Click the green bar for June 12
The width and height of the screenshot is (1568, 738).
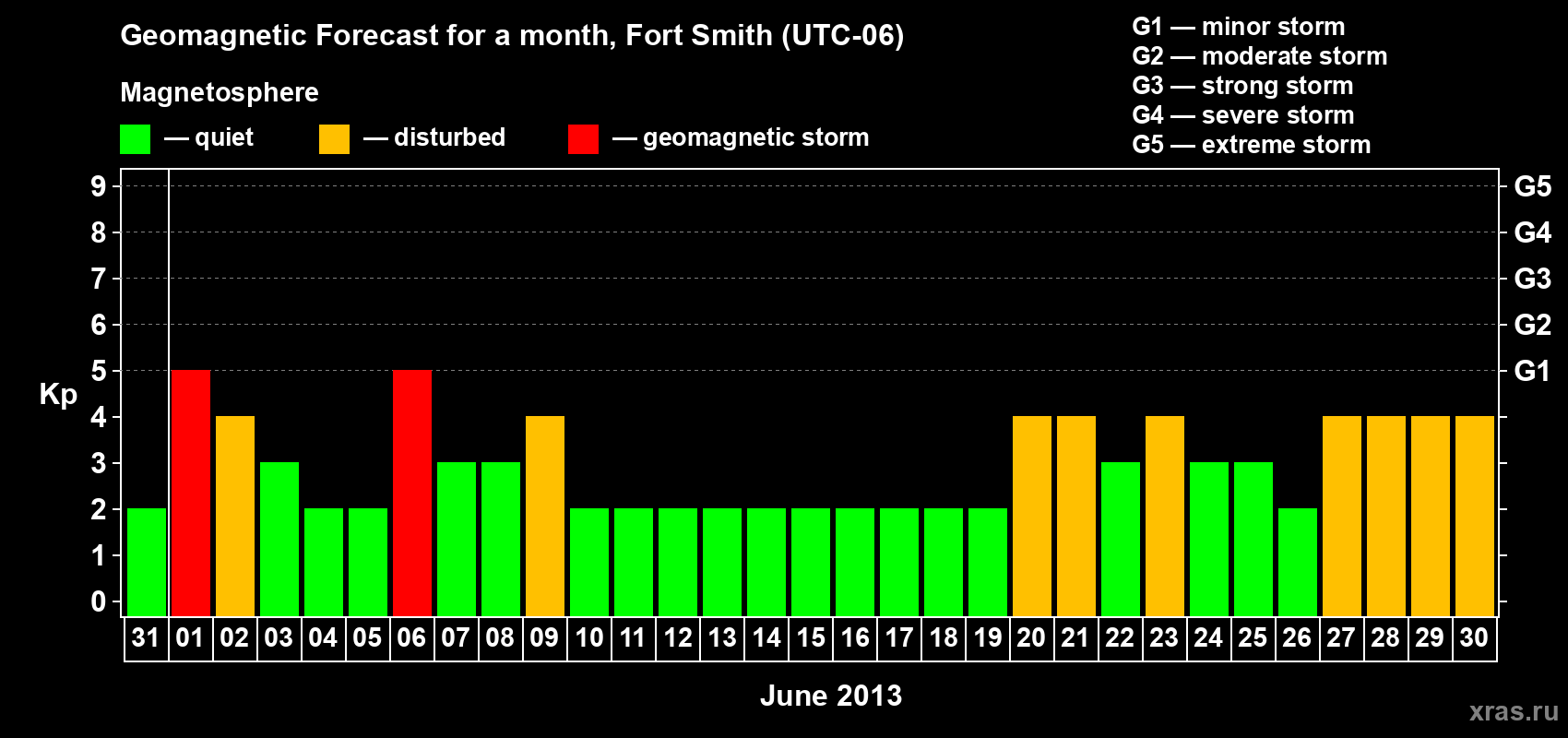pos(678,562)
